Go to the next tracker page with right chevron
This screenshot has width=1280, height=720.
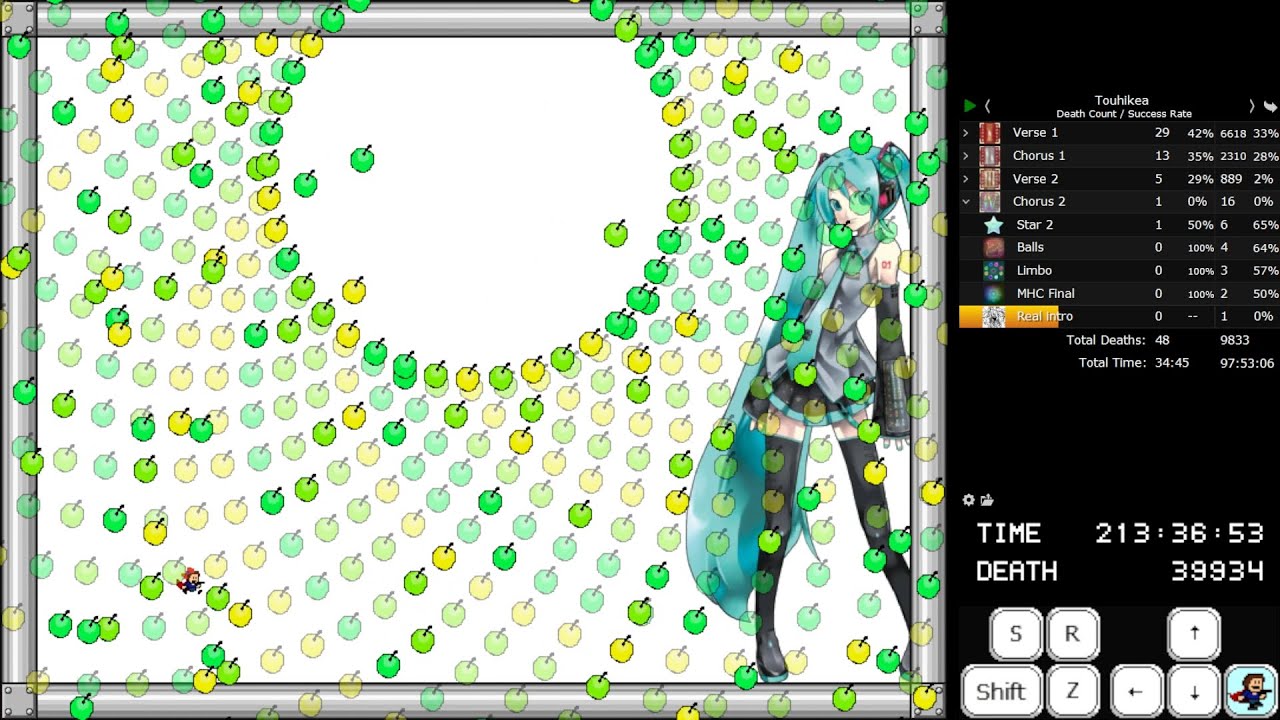pyautogui.click(x=1251, y=106)
